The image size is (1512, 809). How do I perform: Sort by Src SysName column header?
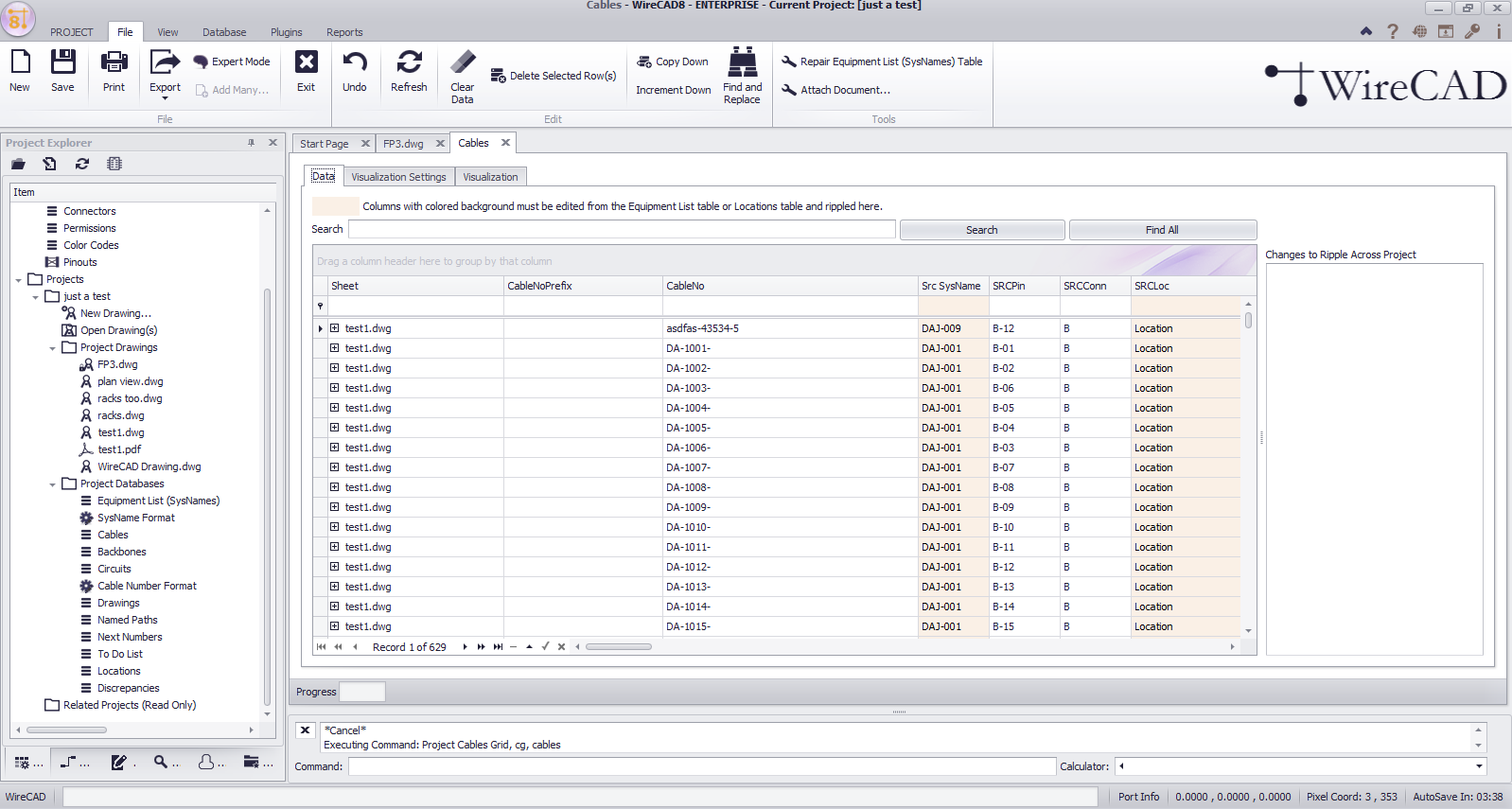(x=953, y=286)
